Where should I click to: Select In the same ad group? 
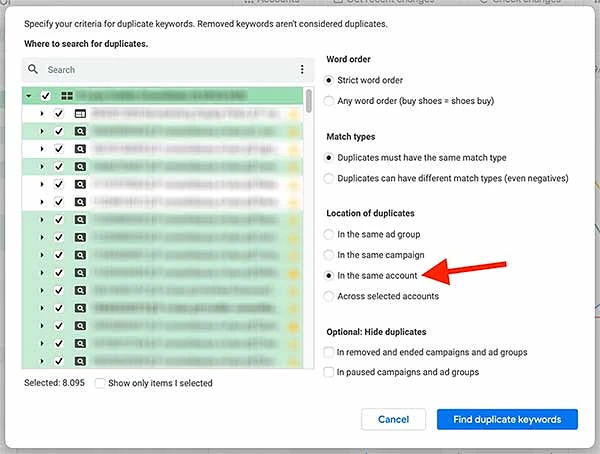(x=328, y=234)
